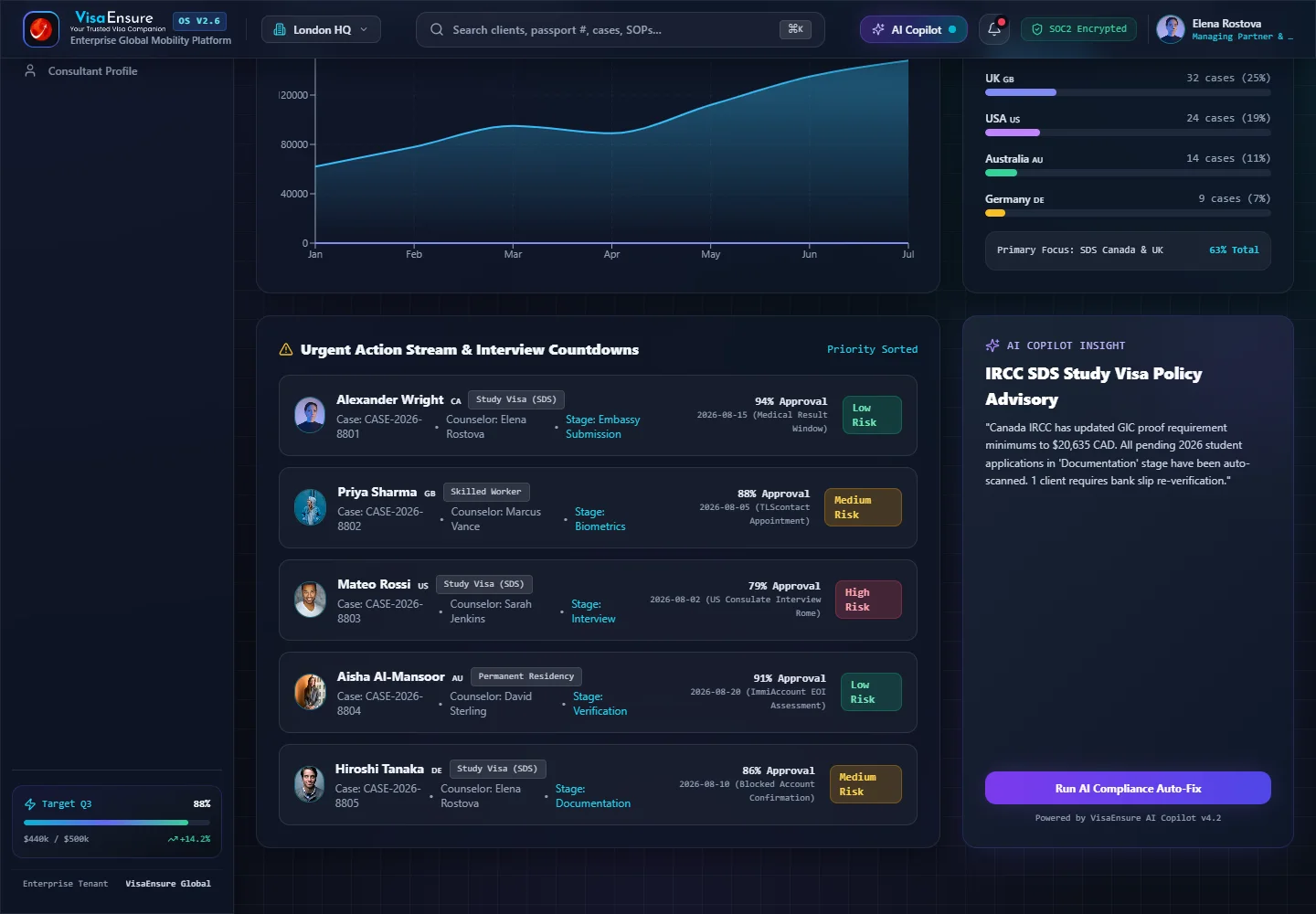The image size is (1316, 914).
Task: Click Priya Sharma's "Medium Risk" badge
Action: 863,507
